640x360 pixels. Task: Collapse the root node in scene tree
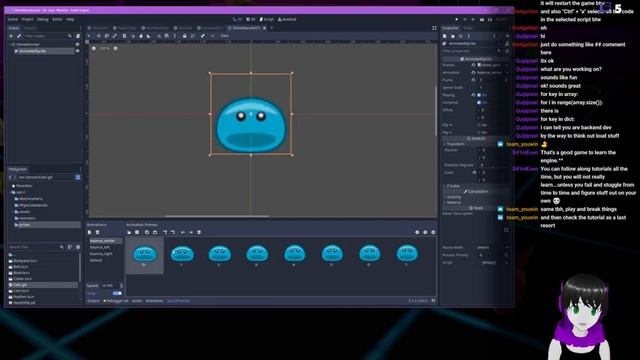click(x=11, y=44)
